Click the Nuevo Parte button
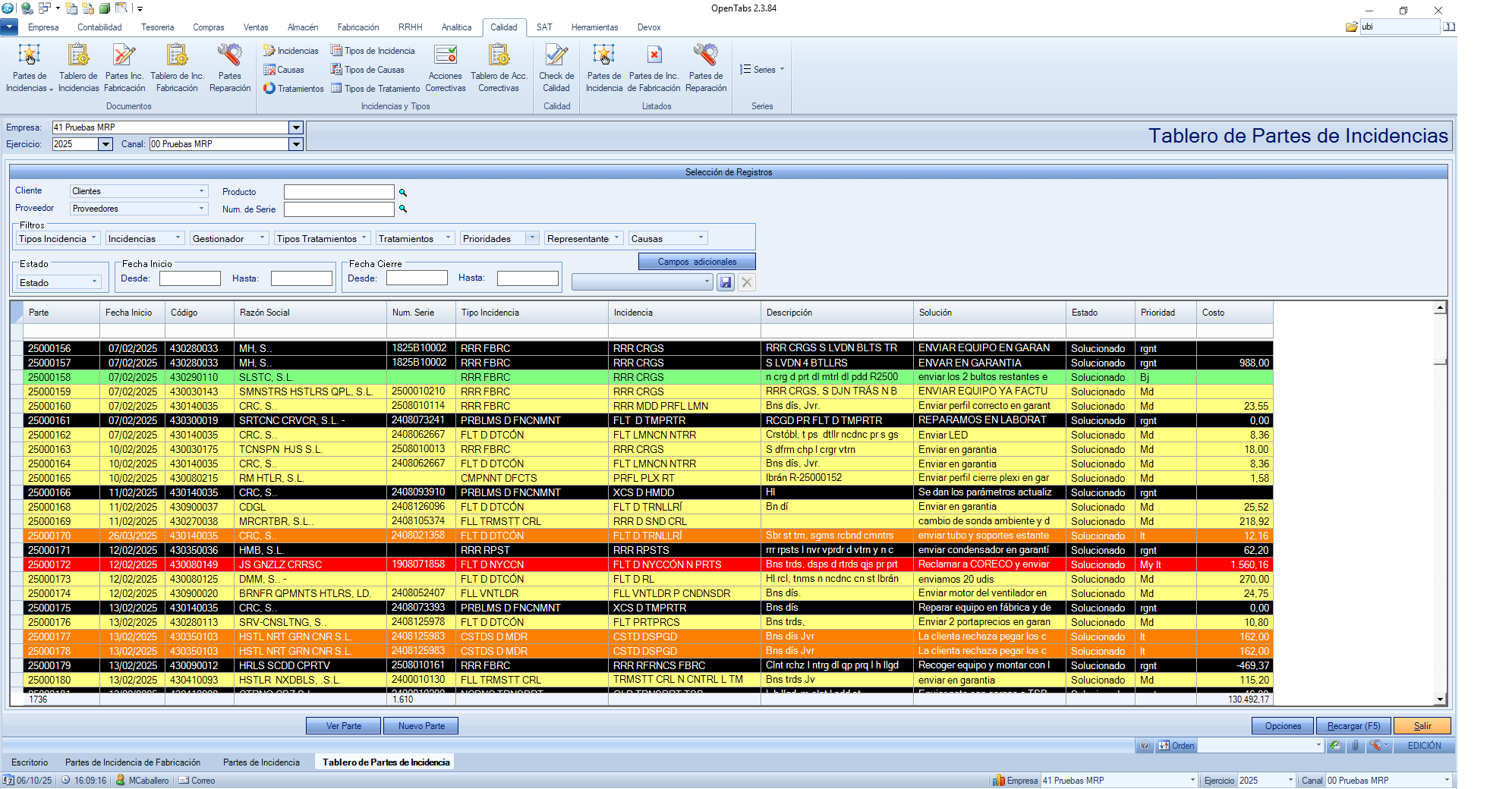This screenshot has width=1512, height=789. [x=421, y=726]
